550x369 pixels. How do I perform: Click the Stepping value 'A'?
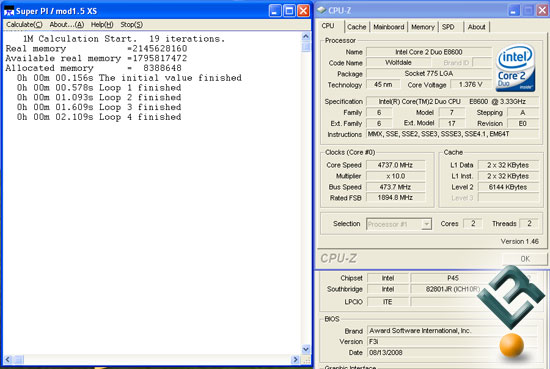coord(522,112)
